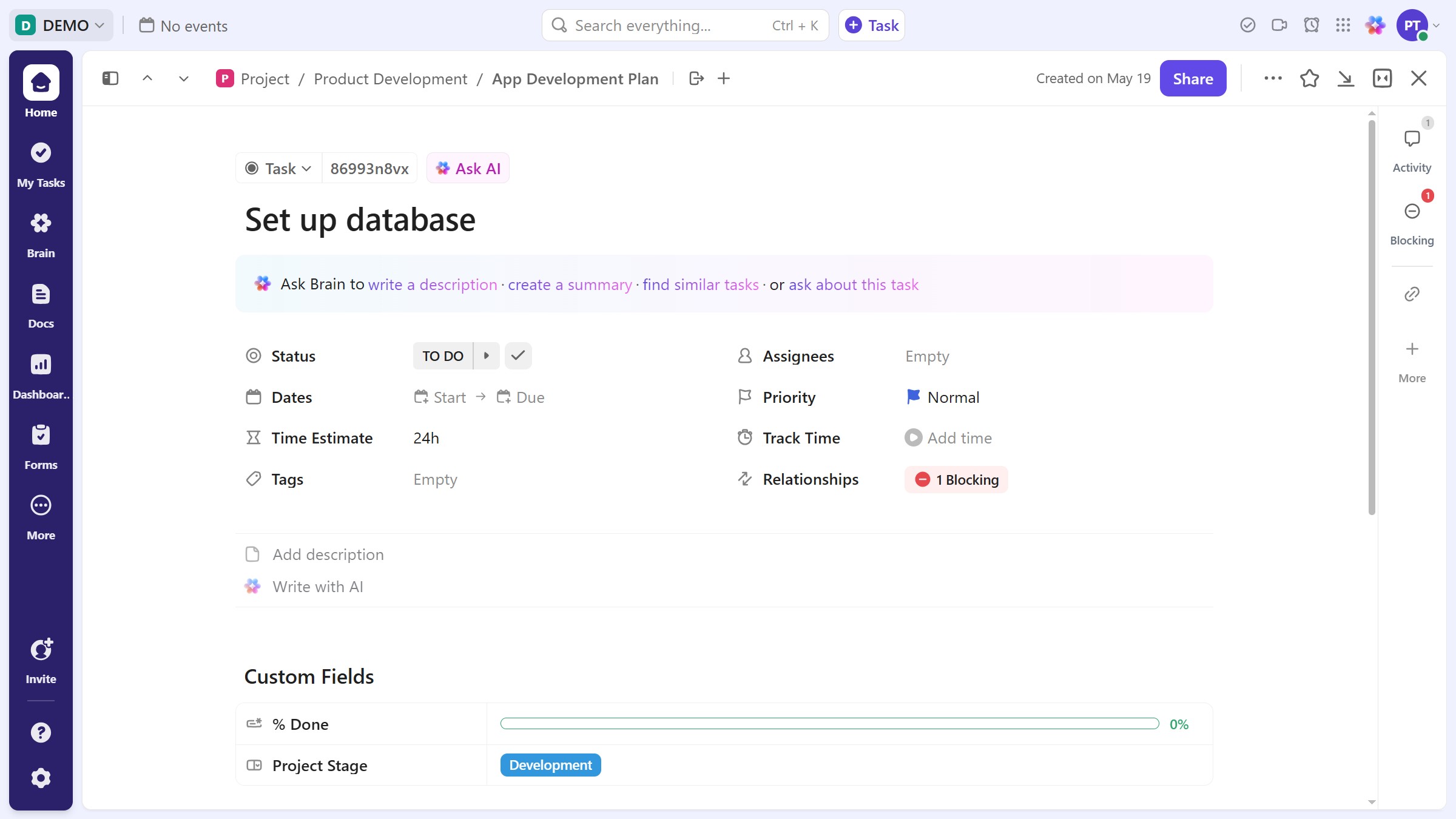Open the Activity panel comment icon
1456x819 pixels.
(x=1412, y=140)
